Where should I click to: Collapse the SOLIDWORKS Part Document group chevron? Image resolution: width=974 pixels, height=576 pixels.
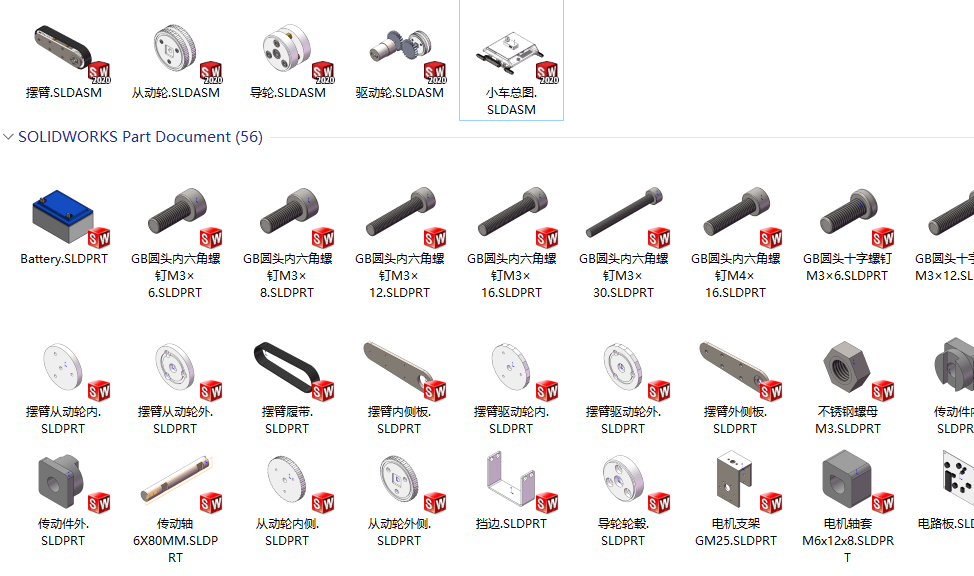(x=9, y=137)
